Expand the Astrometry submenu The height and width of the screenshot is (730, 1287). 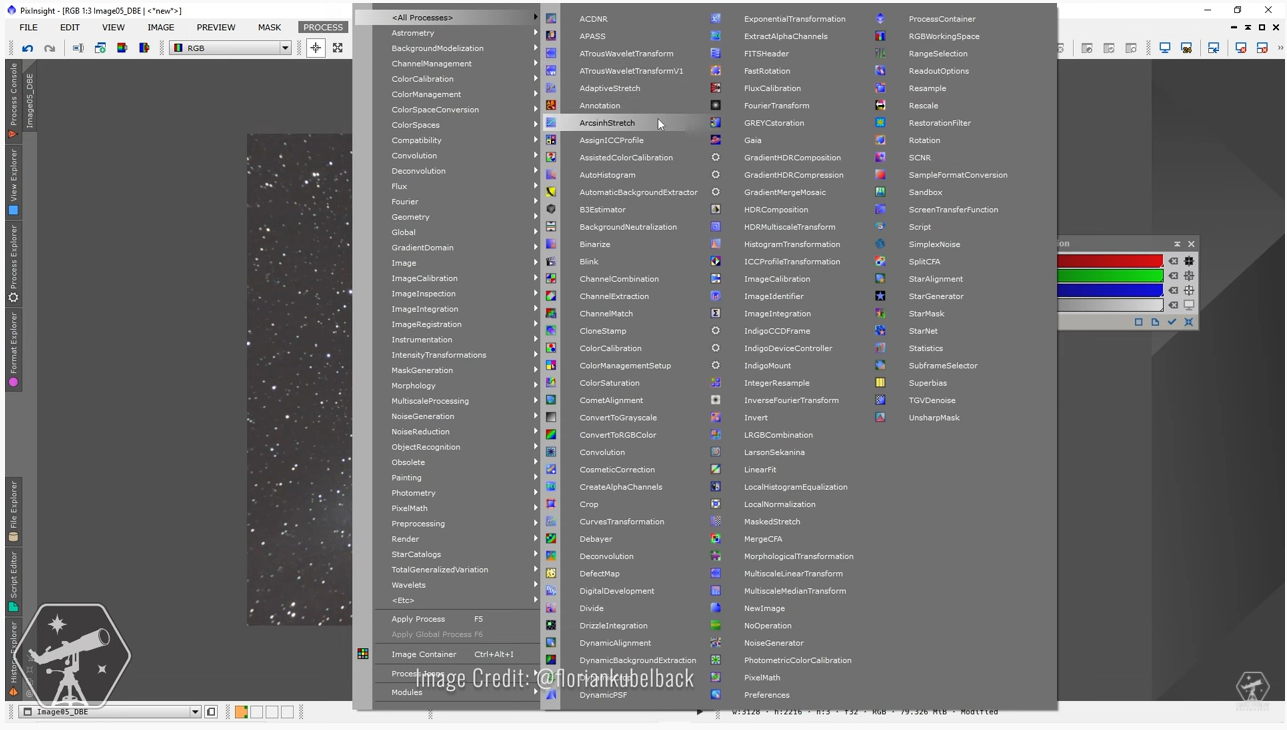coord(457,33)
